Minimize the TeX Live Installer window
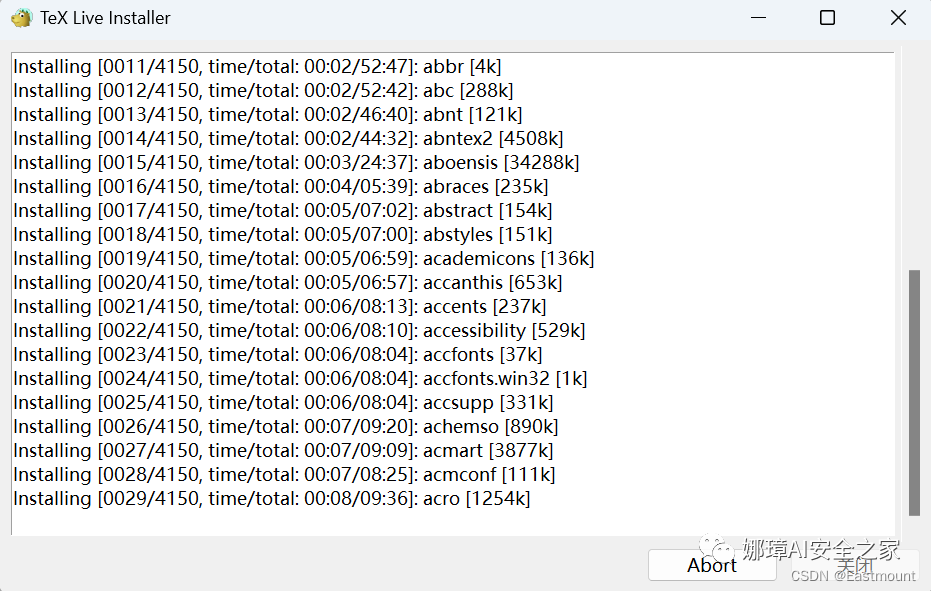This screenshot has width=931, height=591. pyautogui.click(x=758, y=18)
